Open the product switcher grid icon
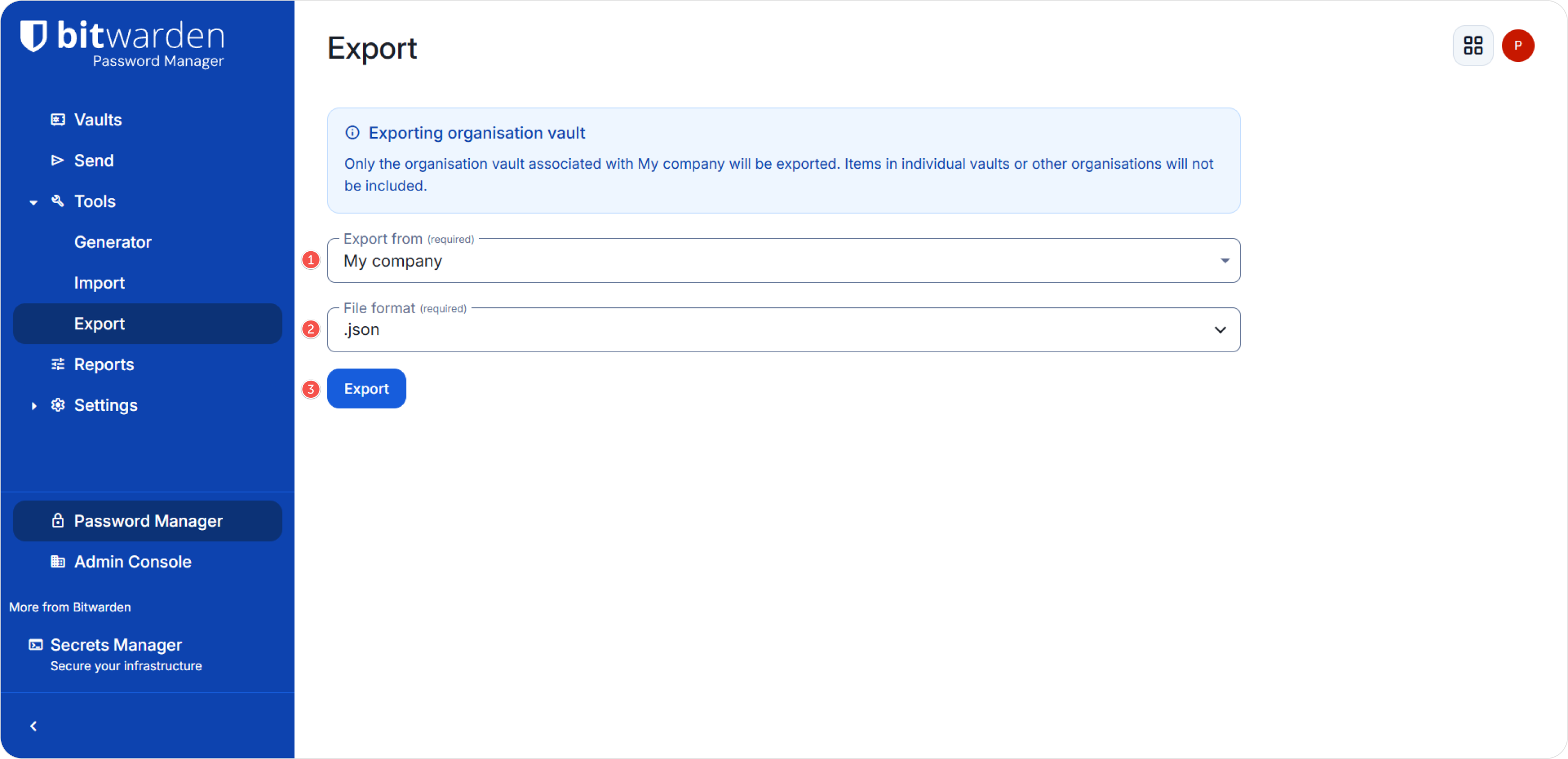 1473,45
